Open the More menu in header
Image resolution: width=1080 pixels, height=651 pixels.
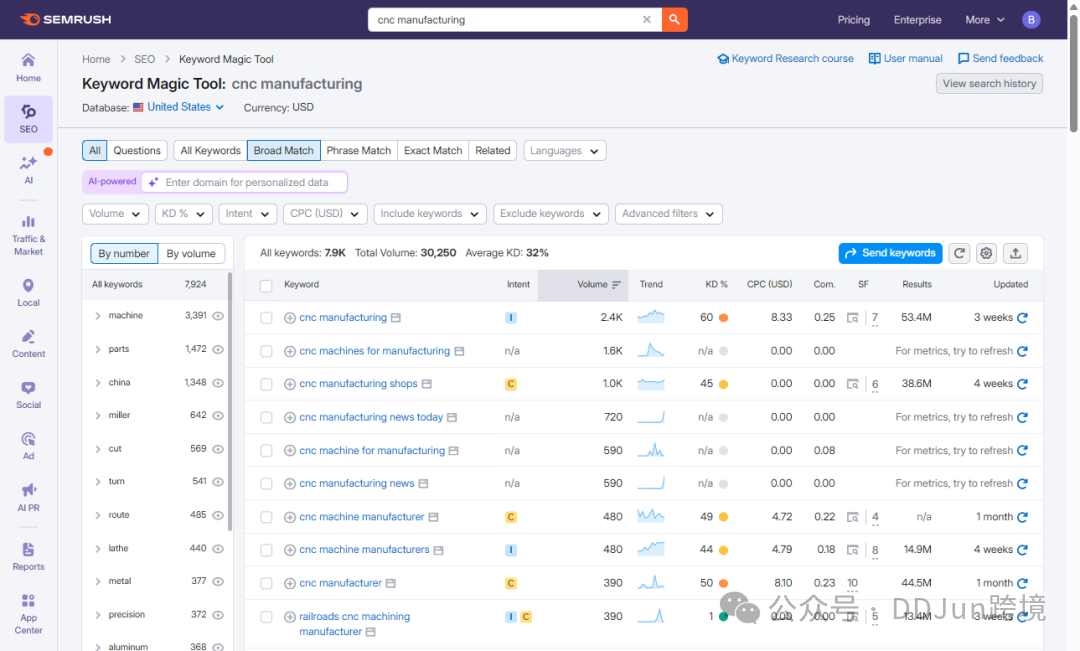pyautogui.click(x=985, y=20)
